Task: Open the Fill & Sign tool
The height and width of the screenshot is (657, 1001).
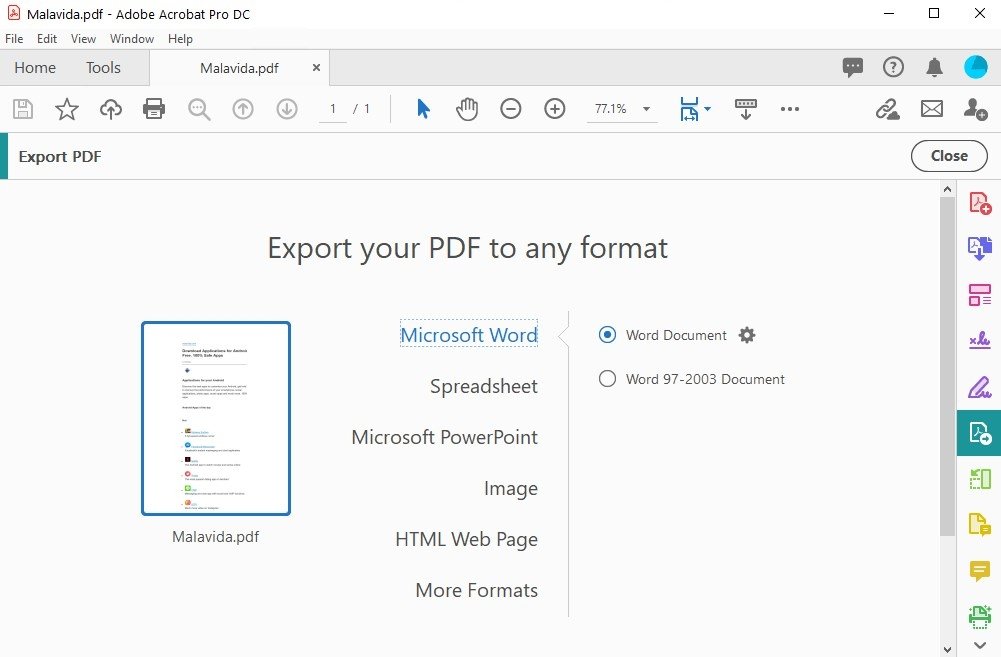Action: tap(979, 339)
